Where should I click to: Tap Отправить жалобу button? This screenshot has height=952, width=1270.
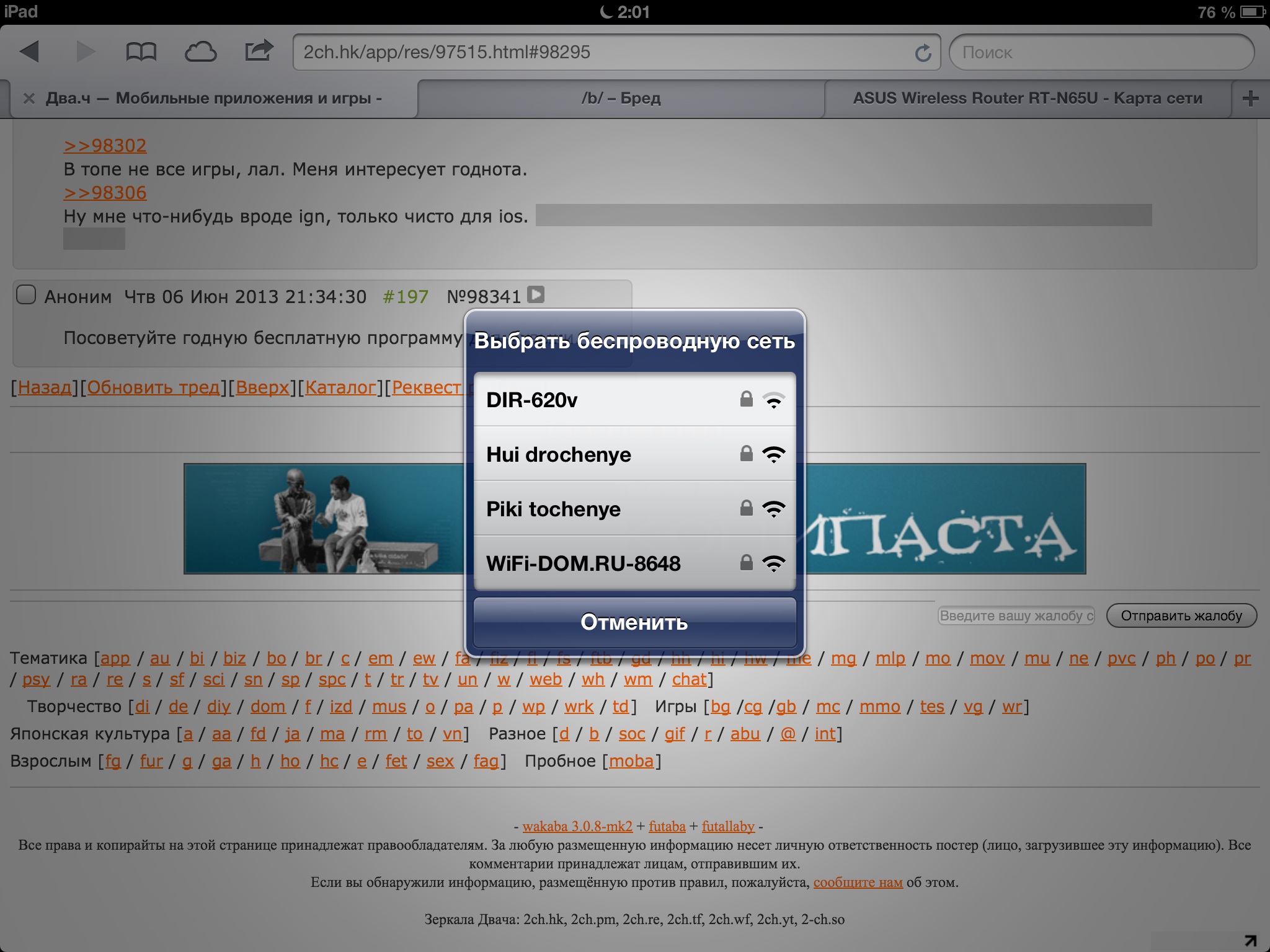tap(1181, 615)
